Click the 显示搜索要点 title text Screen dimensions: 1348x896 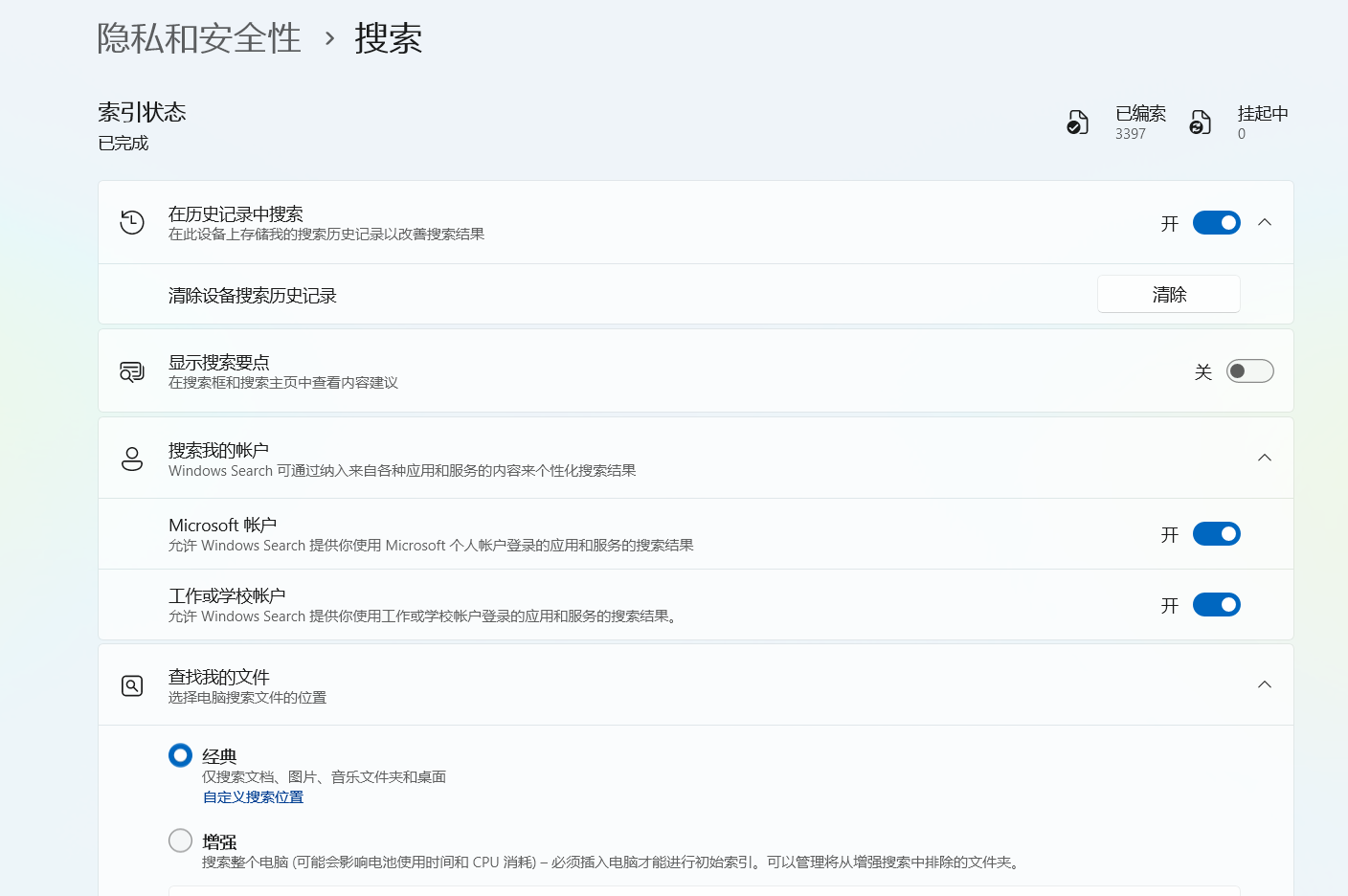pos(219,363)
